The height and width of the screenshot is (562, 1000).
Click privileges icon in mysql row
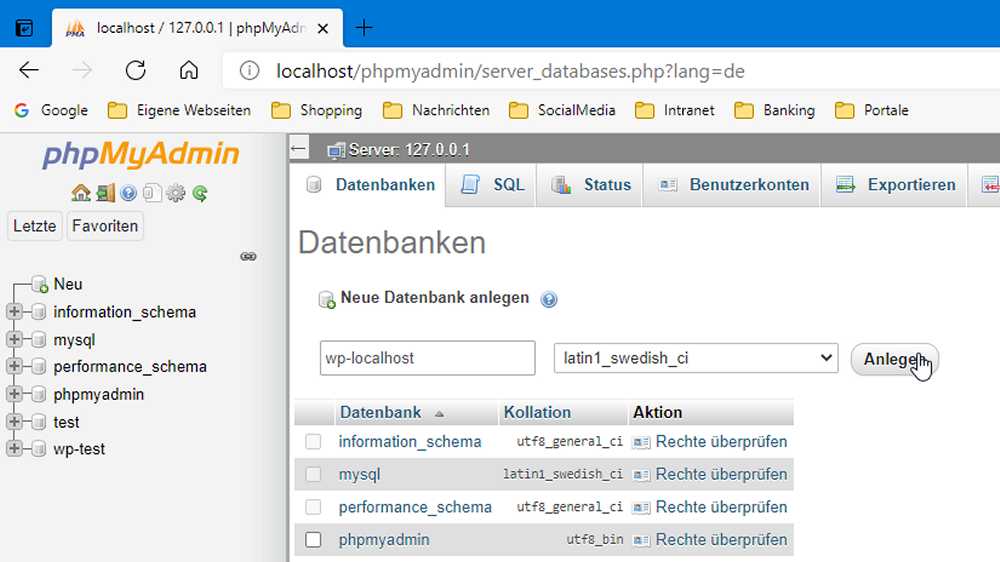[x=640, y=475]
